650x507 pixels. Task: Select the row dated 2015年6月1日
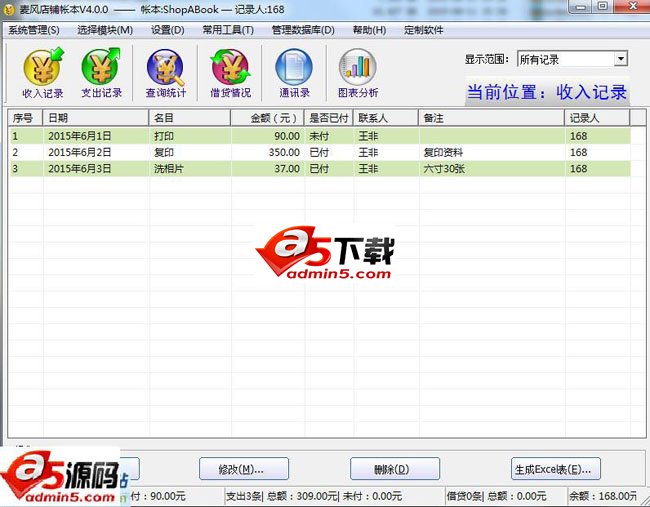tap(320, 136)
